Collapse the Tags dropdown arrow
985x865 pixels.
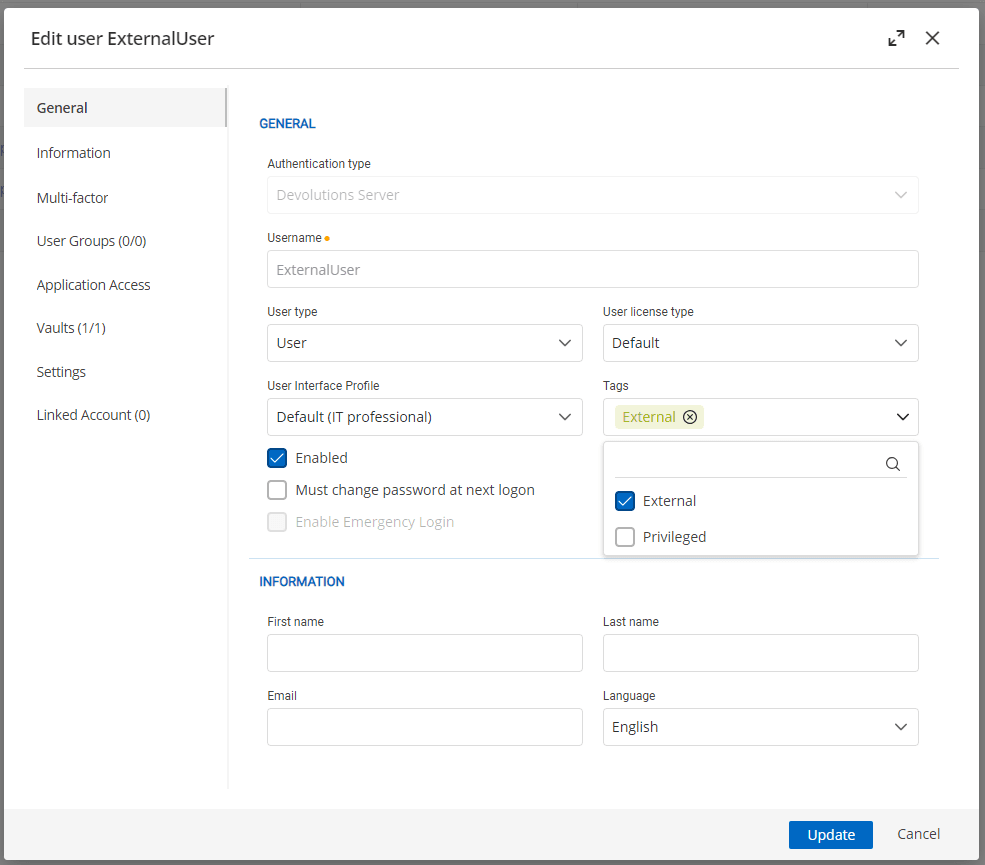pos(901,417)
